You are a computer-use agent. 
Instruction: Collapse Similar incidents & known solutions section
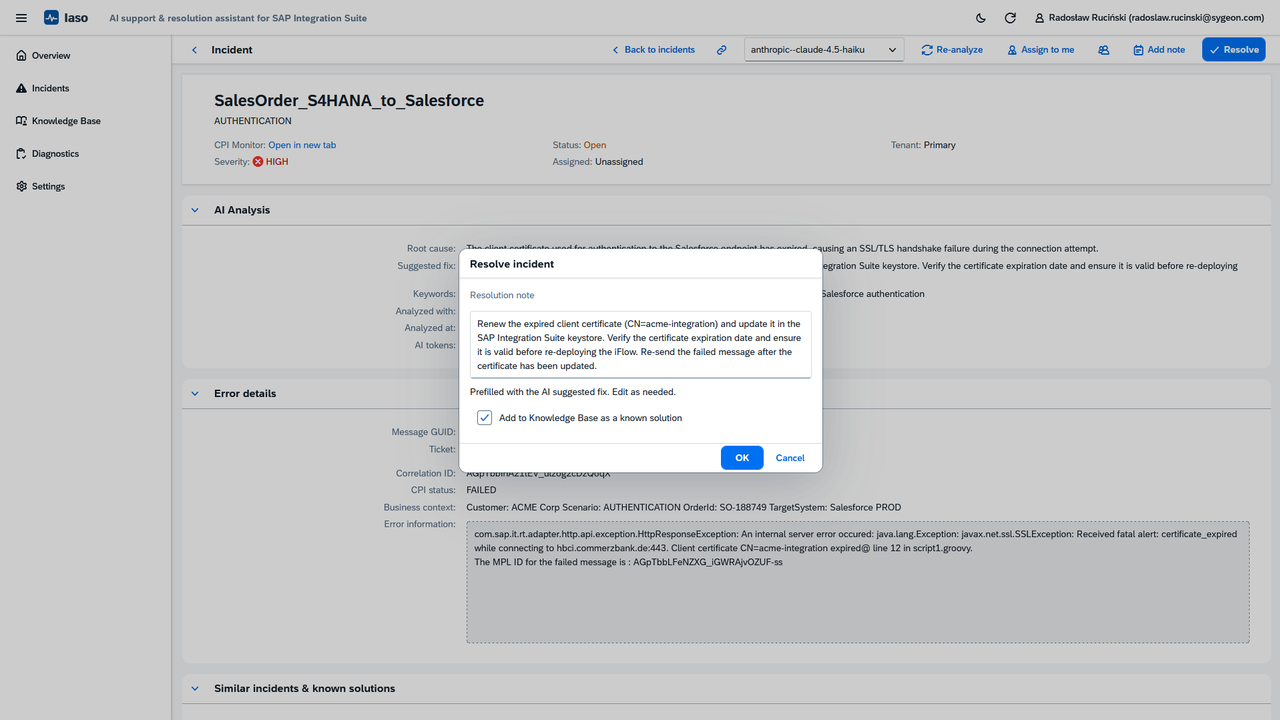click(x=195, y=688)
